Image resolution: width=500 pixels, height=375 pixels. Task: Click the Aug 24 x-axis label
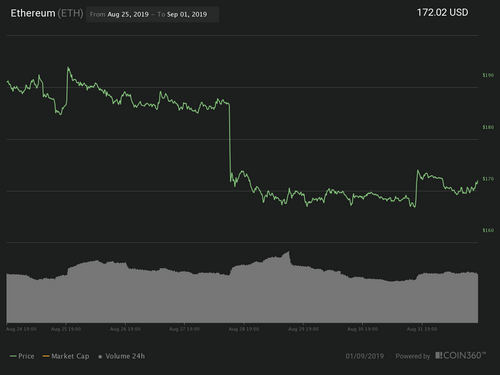(x=21, y=329)
